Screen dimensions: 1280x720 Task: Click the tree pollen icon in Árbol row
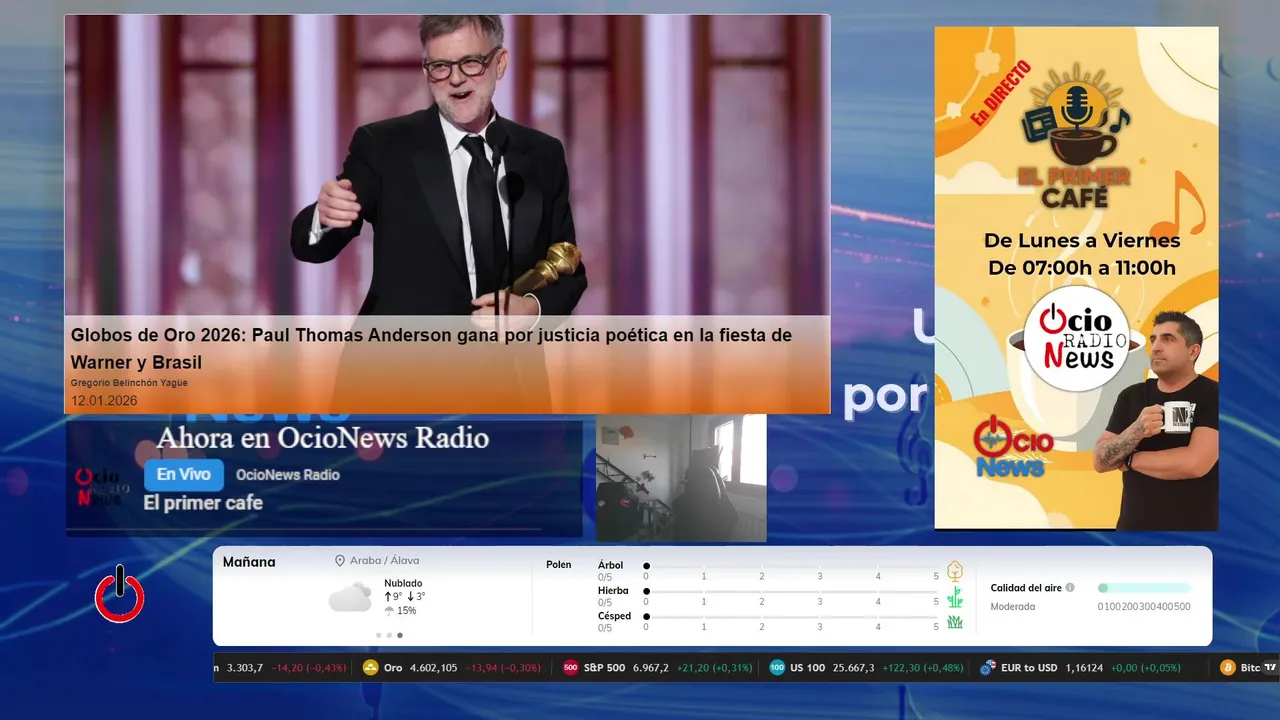(955, 571)
